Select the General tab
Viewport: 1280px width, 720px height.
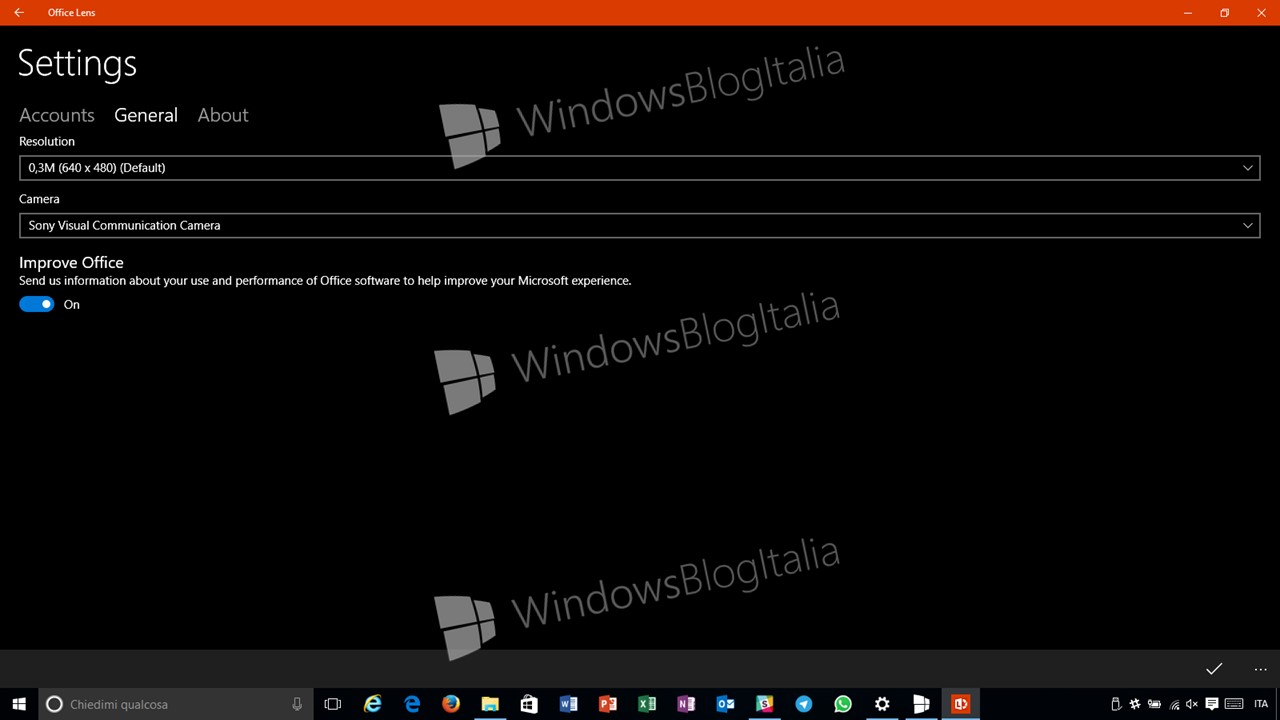tap(146, 115)
